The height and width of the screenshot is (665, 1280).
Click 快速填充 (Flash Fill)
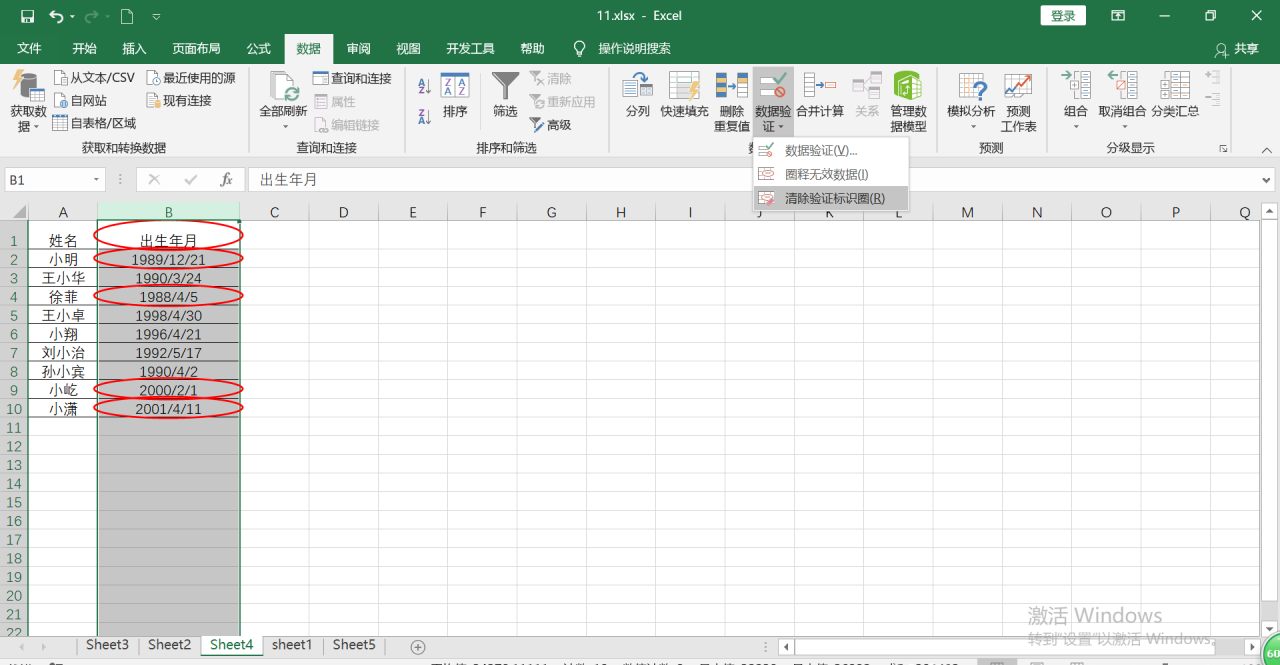point(684,96)
